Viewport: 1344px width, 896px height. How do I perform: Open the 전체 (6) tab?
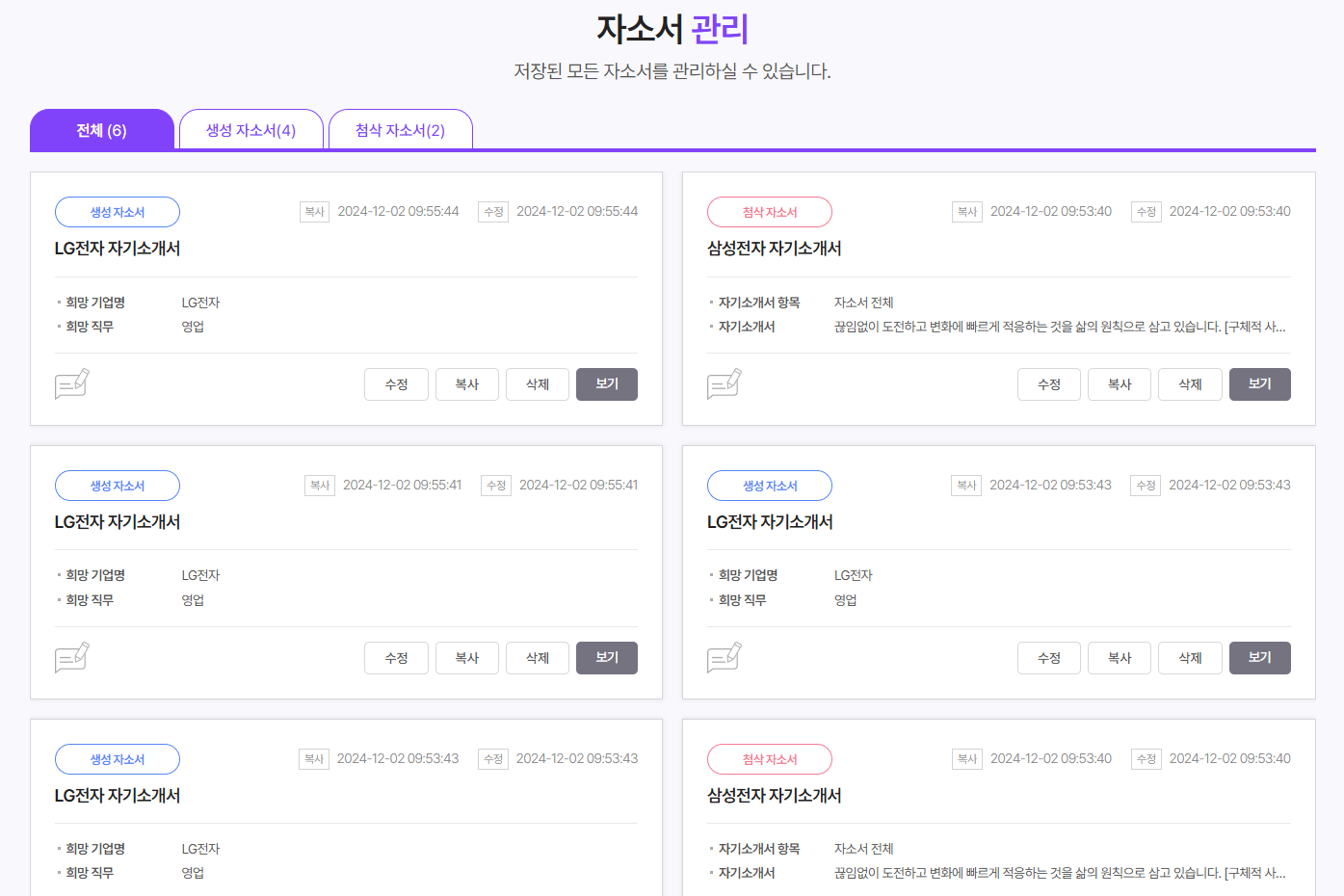(x=102, y=130)
